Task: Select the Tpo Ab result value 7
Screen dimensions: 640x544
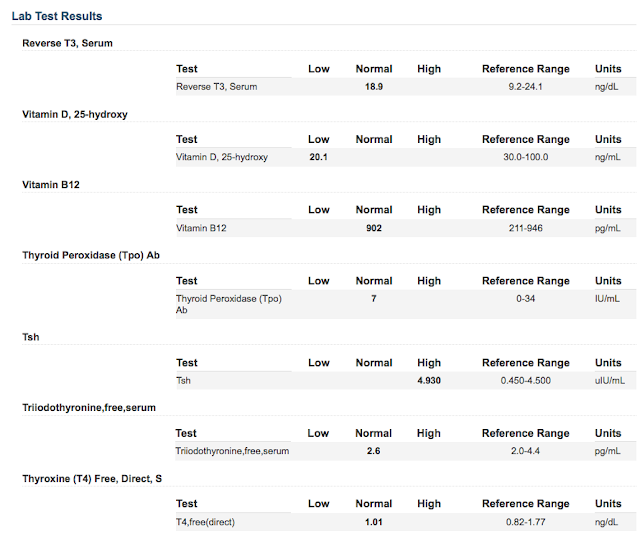Action: pos(373,299)
